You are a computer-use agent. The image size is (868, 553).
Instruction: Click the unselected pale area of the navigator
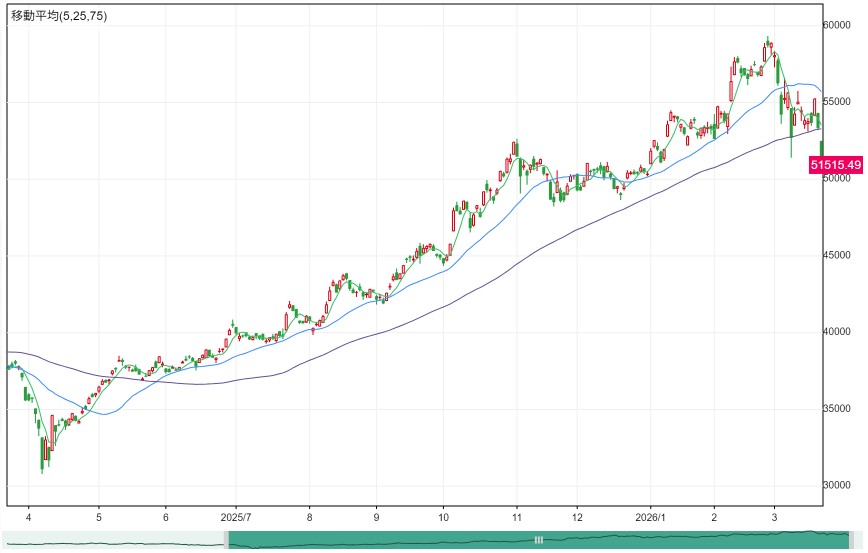coord(113,540)
